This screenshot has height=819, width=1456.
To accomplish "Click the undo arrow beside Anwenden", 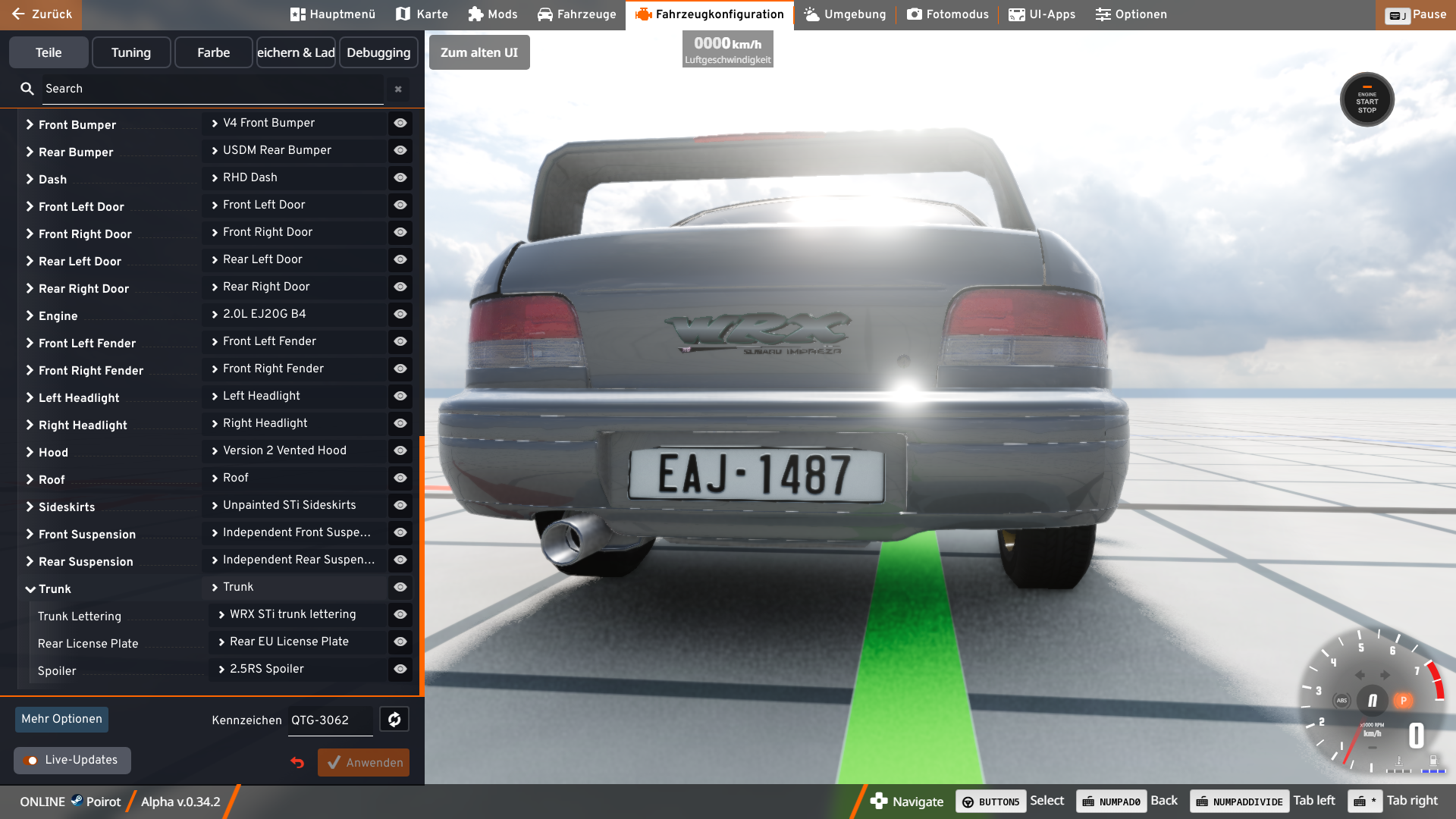I will [x=297, y=762].
